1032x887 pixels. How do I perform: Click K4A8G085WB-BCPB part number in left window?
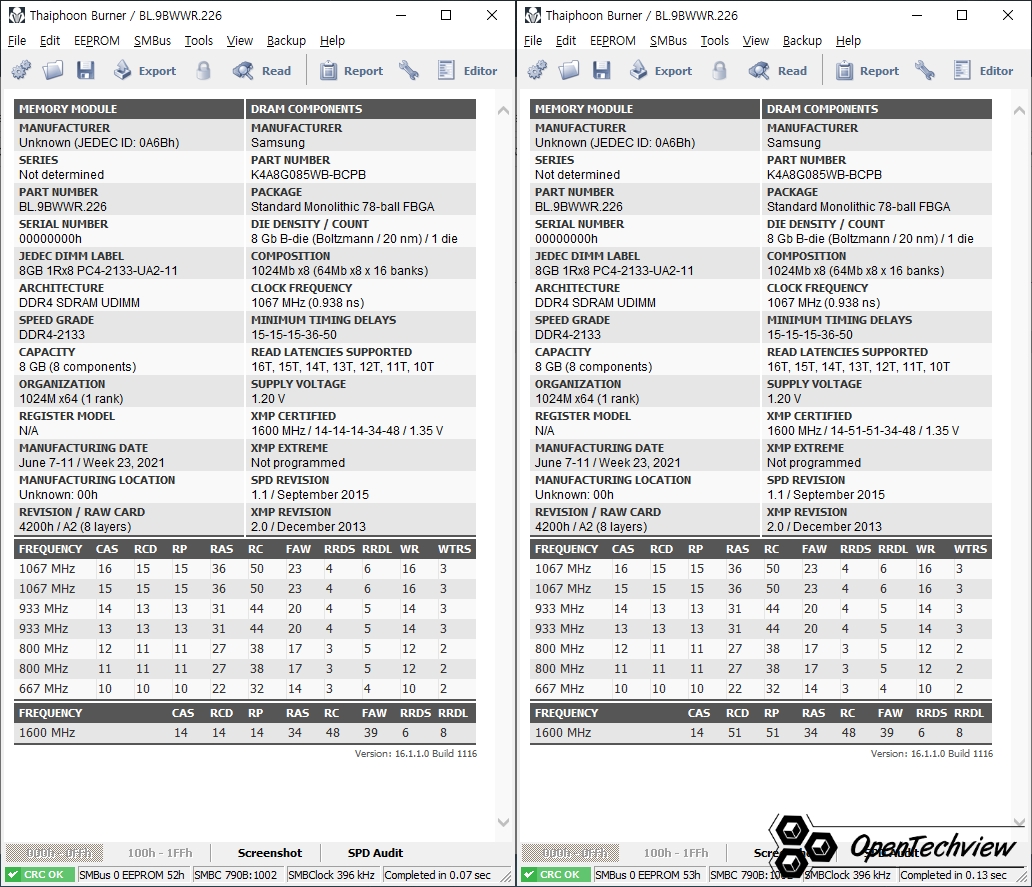(308, 174)
